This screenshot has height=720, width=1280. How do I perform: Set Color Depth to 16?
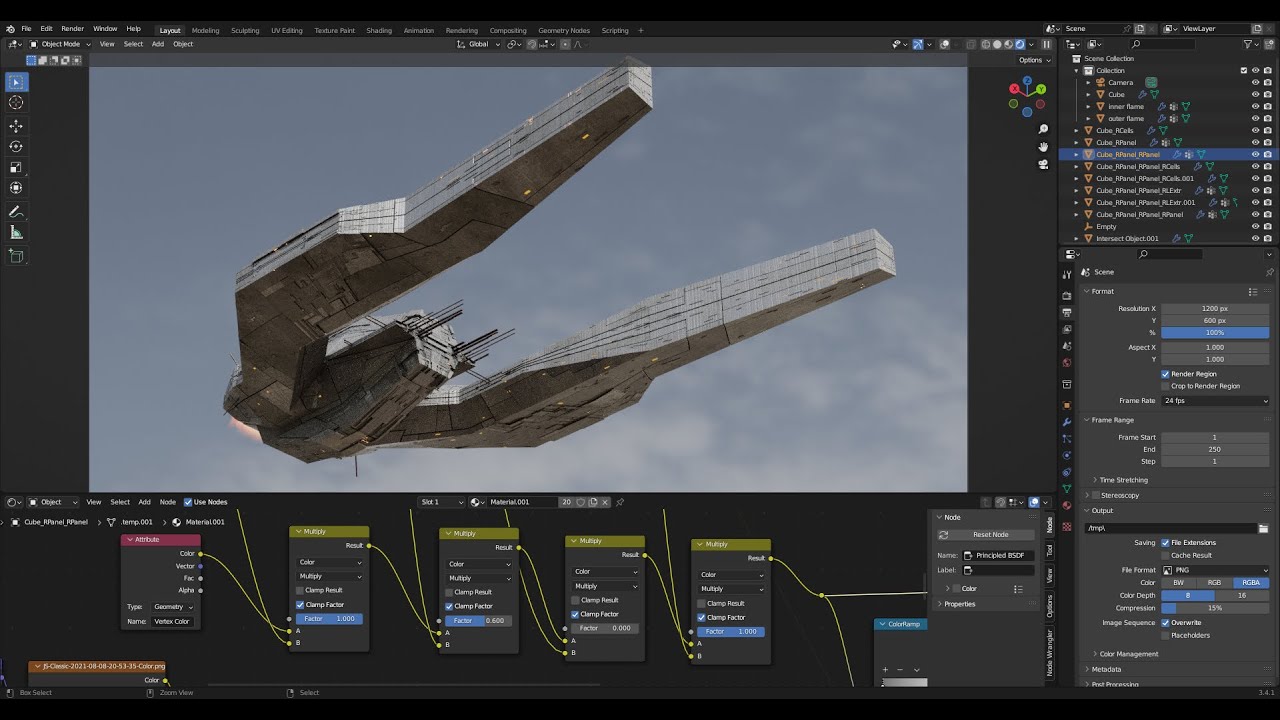(x=1242, y=596)
